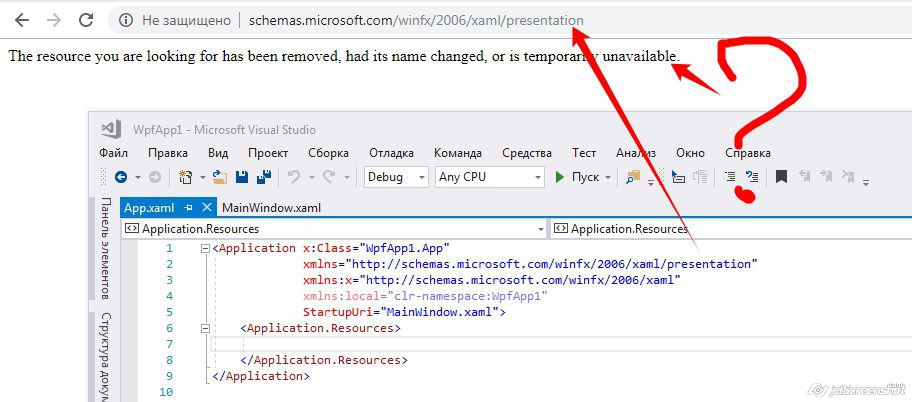912x402 pixels.
Task: Click the browser back arrow
Action: [x=22, y=20]
